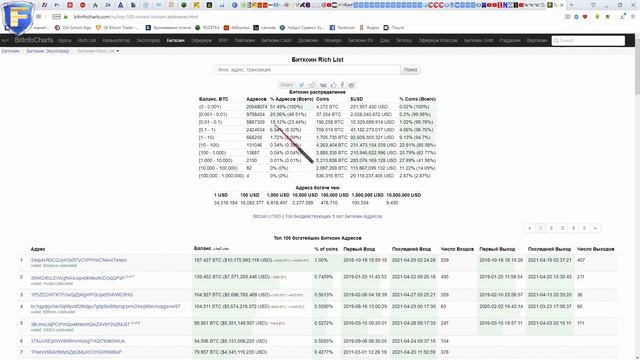Go to next page in pagination
The height and width of the screenshot is (360, 640).
[595, 228]
